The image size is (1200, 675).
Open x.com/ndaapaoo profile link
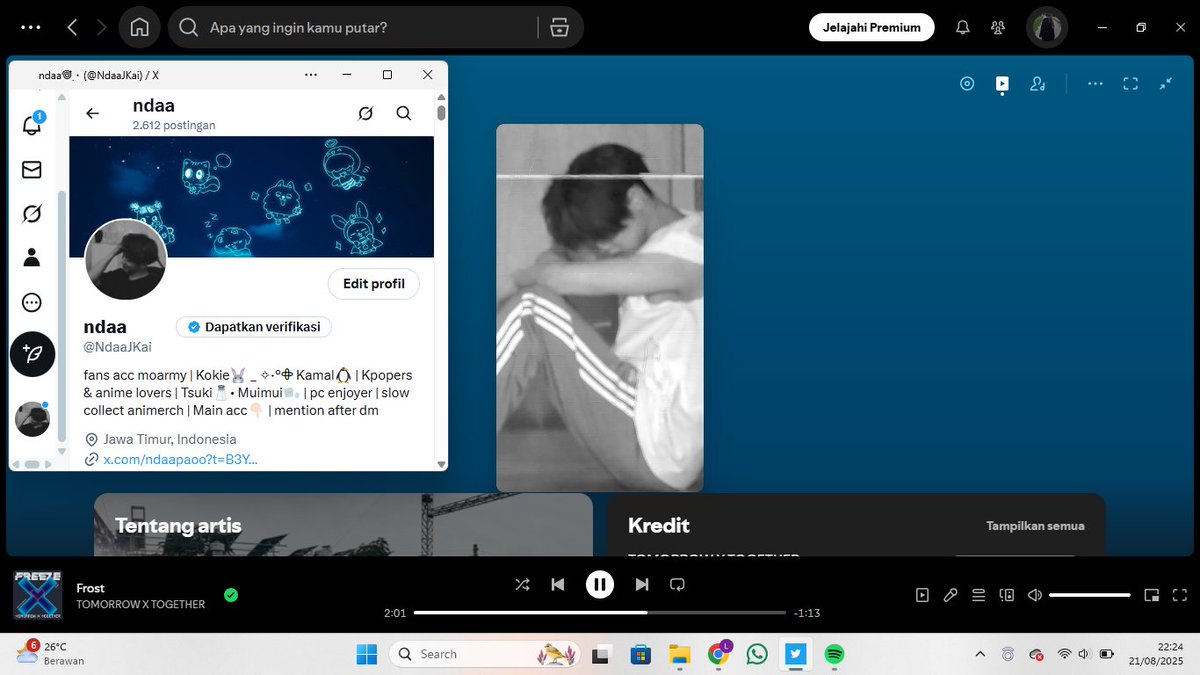tap(180, 459)
